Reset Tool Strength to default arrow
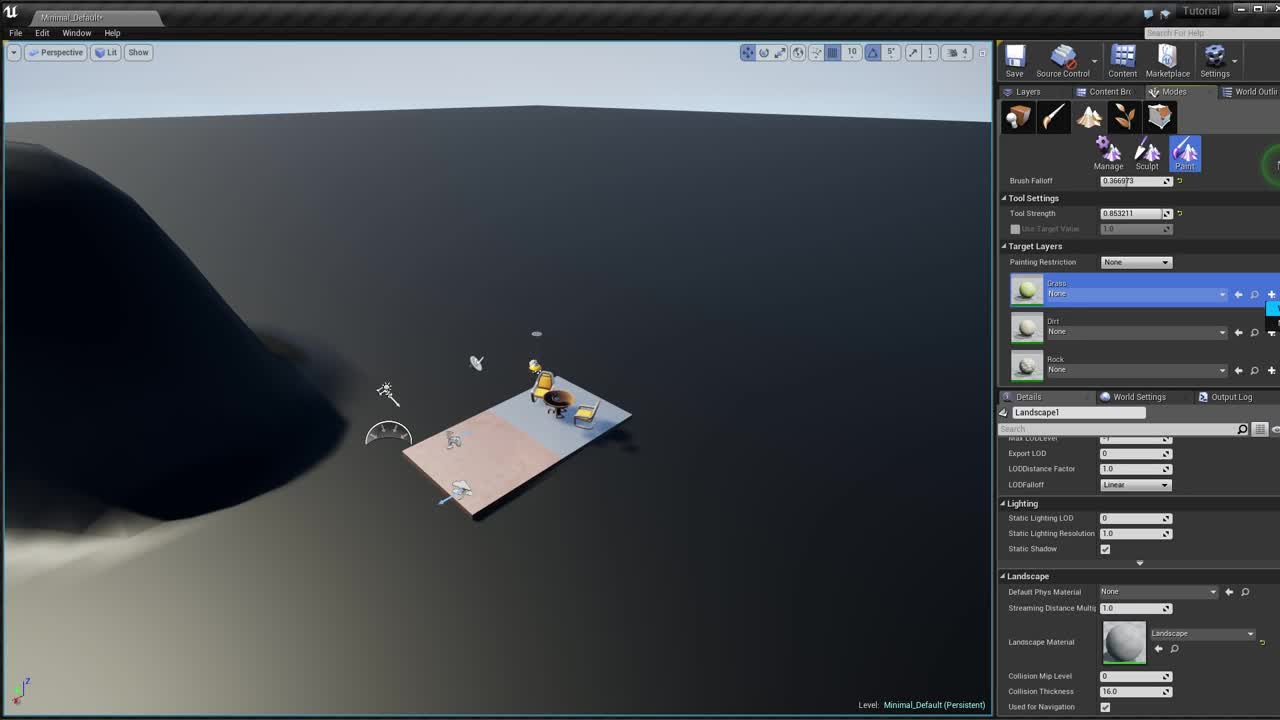The width and height of the screenshot is (1280, 720). [1180, 213]
